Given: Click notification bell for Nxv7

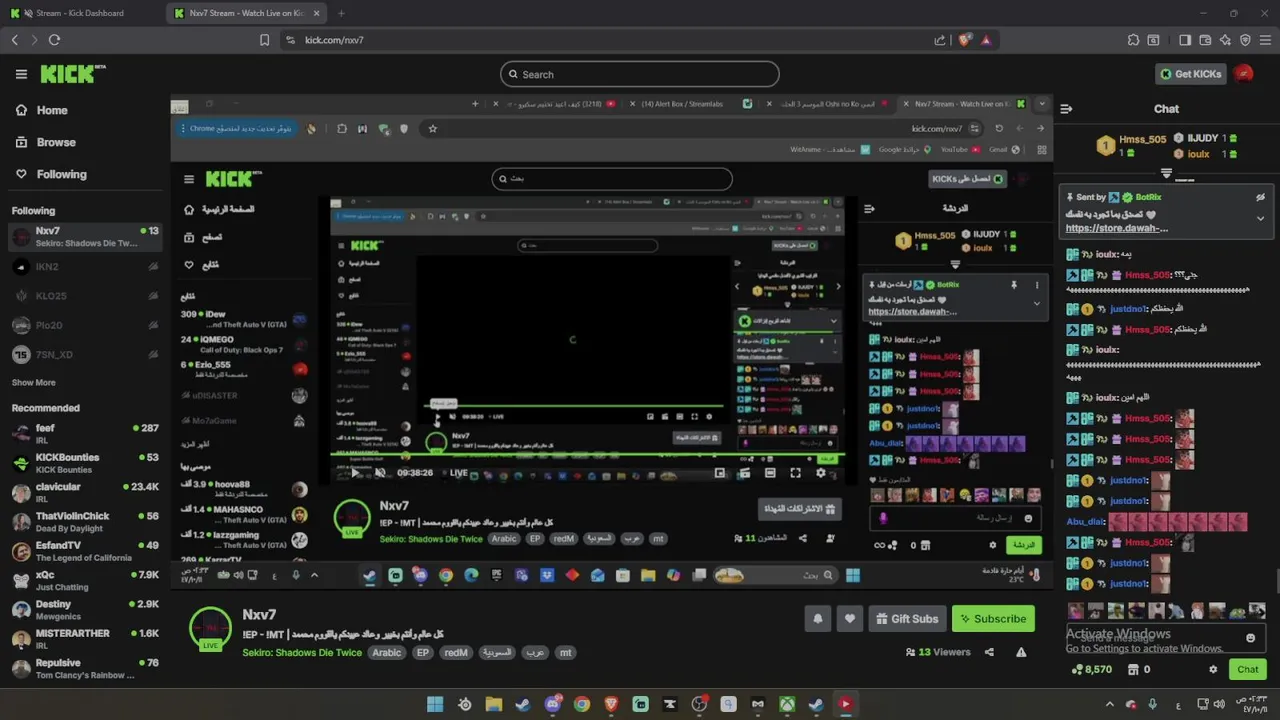Looking at the screenshot, I should pos(817,619).
